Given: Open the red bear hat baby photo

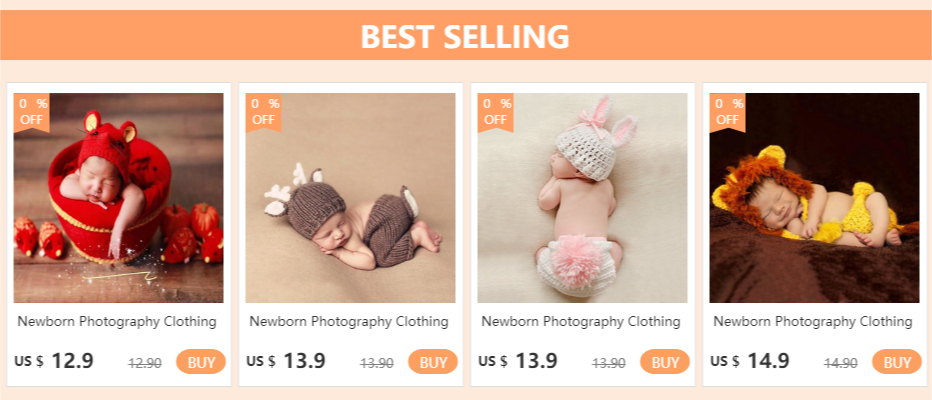Looking at the screenshot, I should click(x=118, y=200).
